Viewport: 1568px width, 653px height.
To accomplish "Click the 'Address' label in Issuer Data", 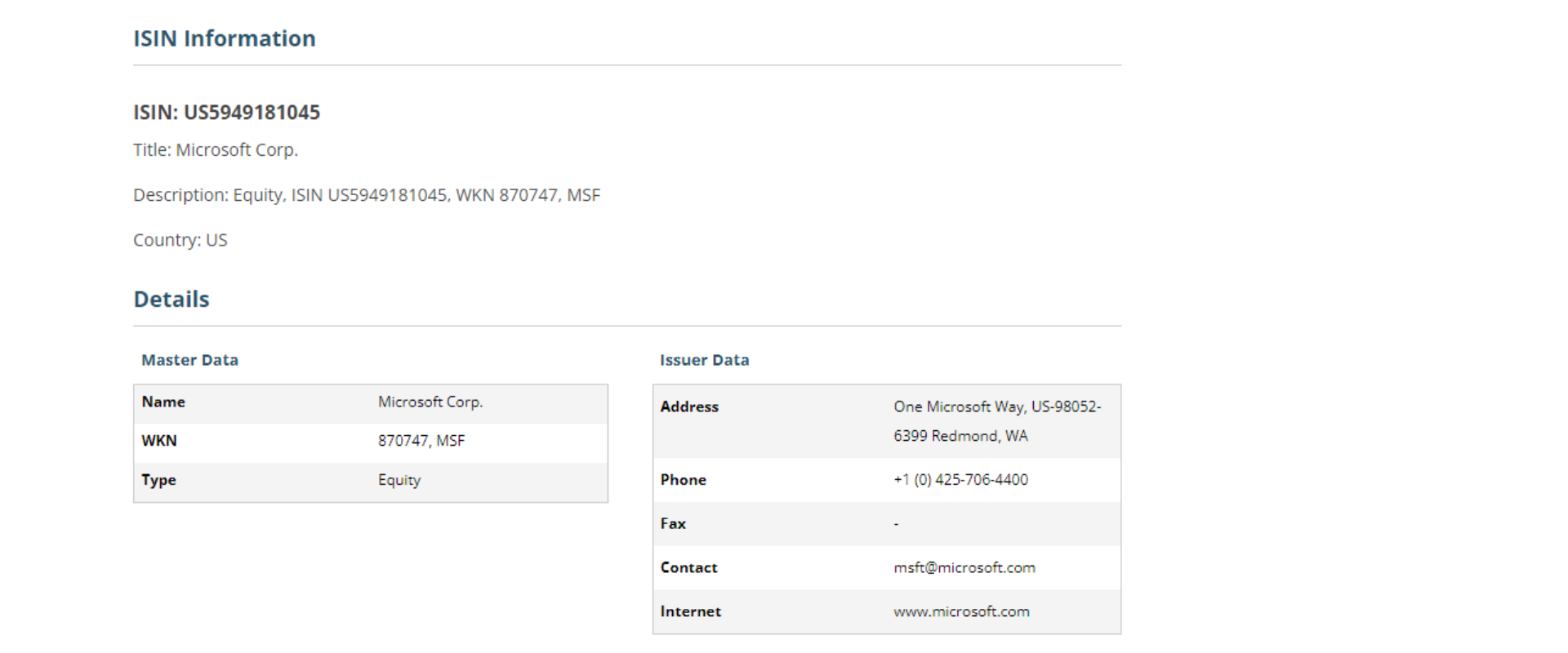I will pyautogui.click(x=689, y=406).
